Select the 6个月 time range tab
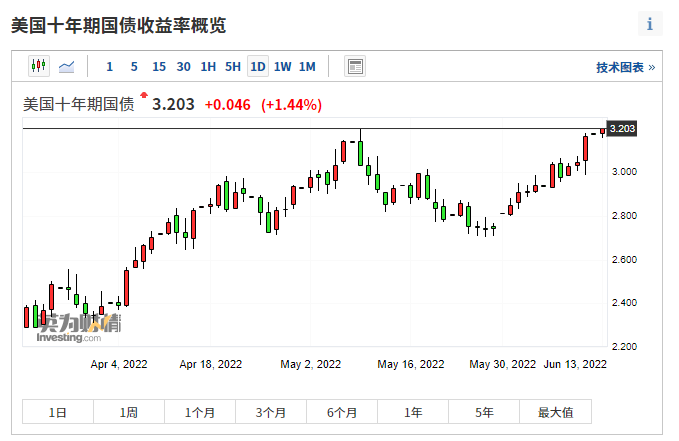The image size is (679, 441). [x=342, y=412]
